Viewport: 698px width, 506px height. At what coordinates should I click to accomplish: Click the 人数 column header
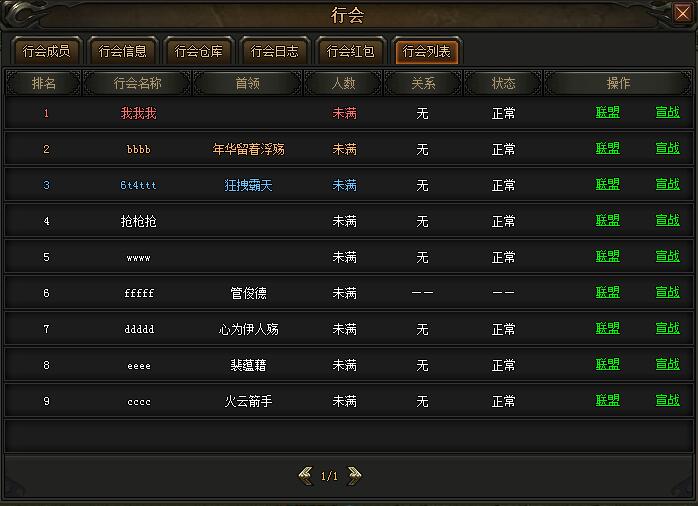click(x=343, y=83)
